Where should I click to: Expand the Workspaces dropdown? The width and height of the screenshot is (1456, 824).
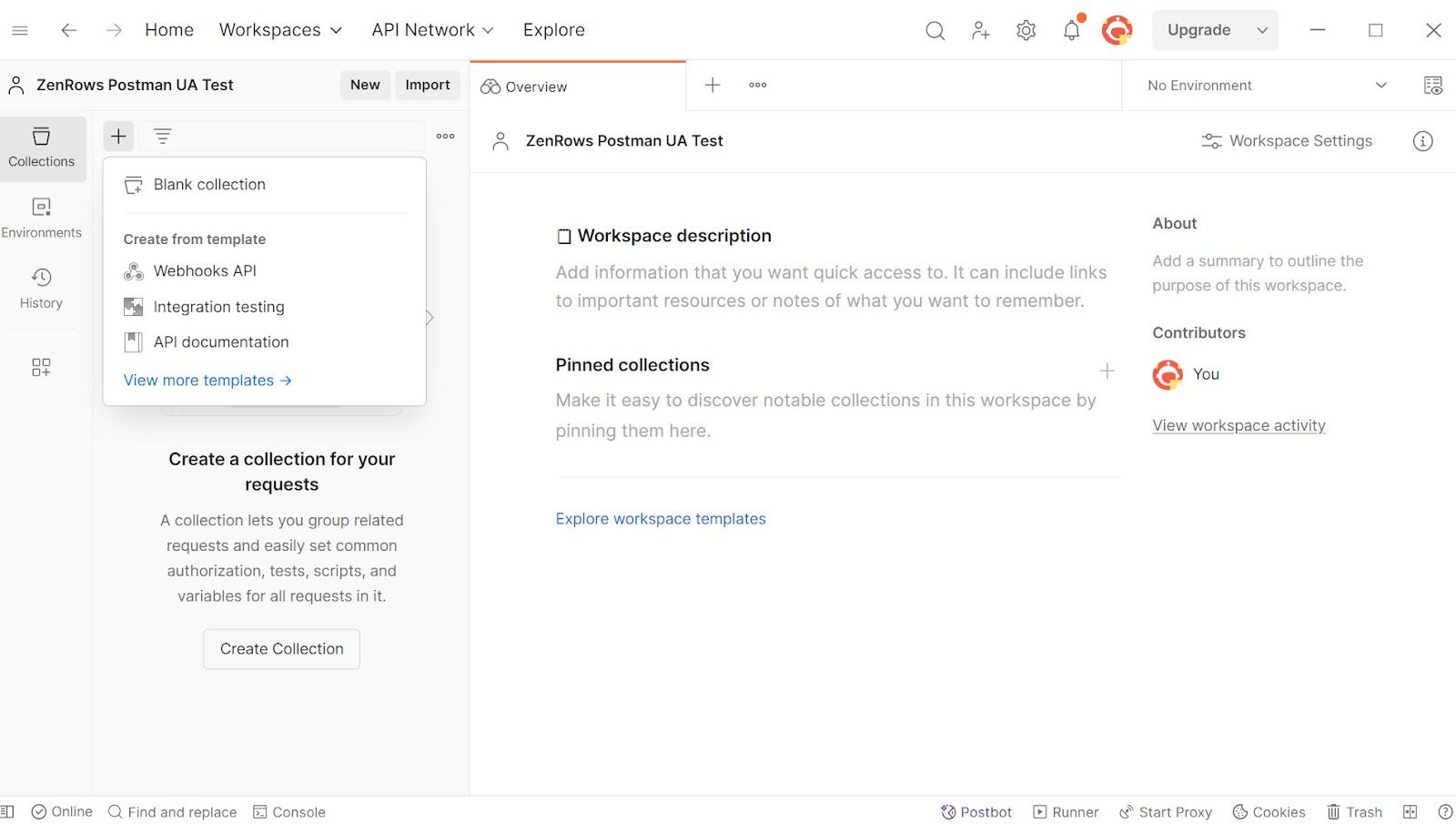(x=280, y=30)
